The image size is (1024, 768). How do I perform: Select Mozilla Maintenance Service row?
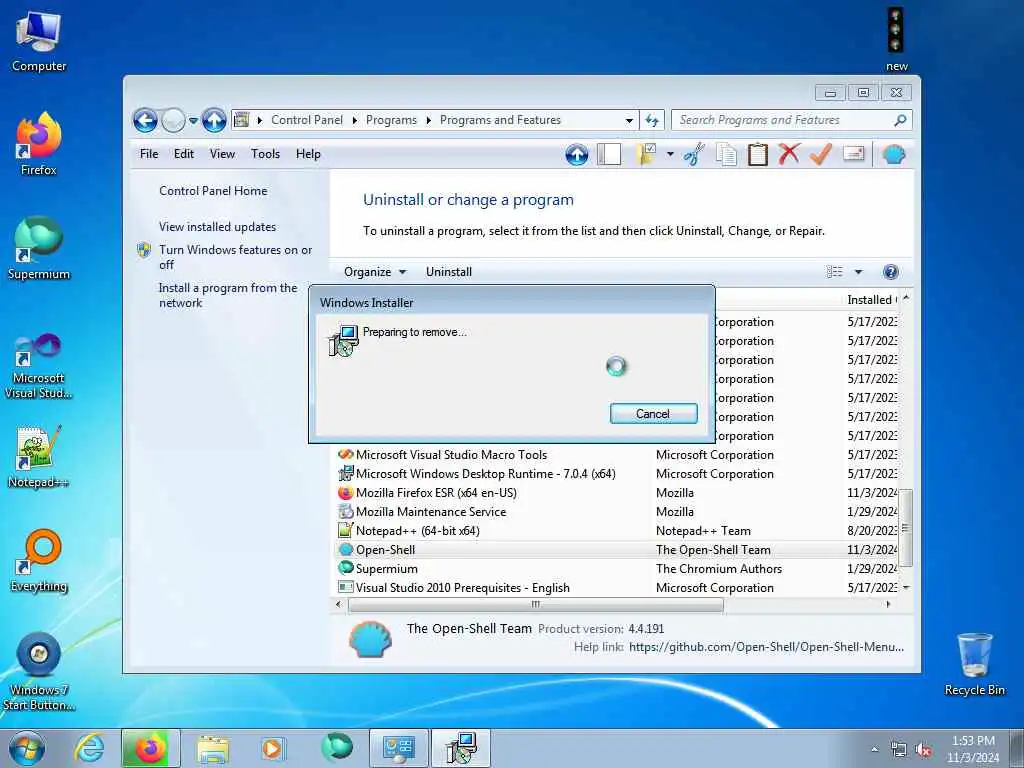pyautogui.click(x=617, y=512)
